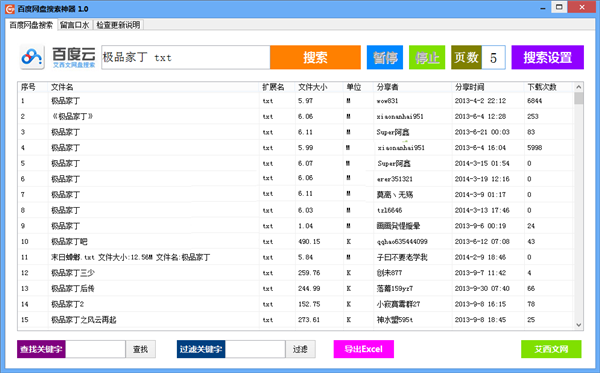Image resolution: width=600 pixels, height=373 pixels.
Task: Click file size 259.76
Action: point(309,273)
